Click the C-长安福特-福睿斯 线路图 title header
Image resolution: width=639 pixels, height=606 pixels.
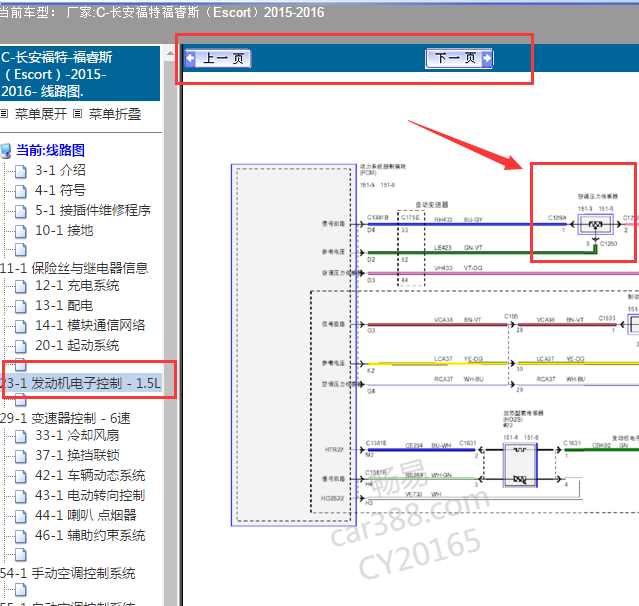80,73
